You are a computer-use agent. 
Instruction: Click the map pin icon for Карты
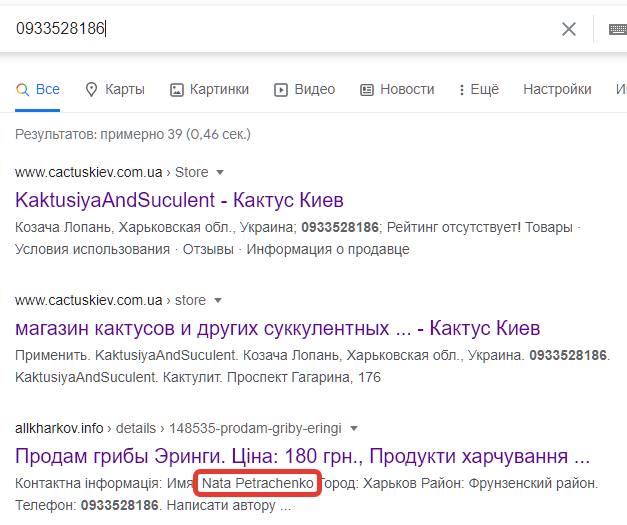point(92,90)
